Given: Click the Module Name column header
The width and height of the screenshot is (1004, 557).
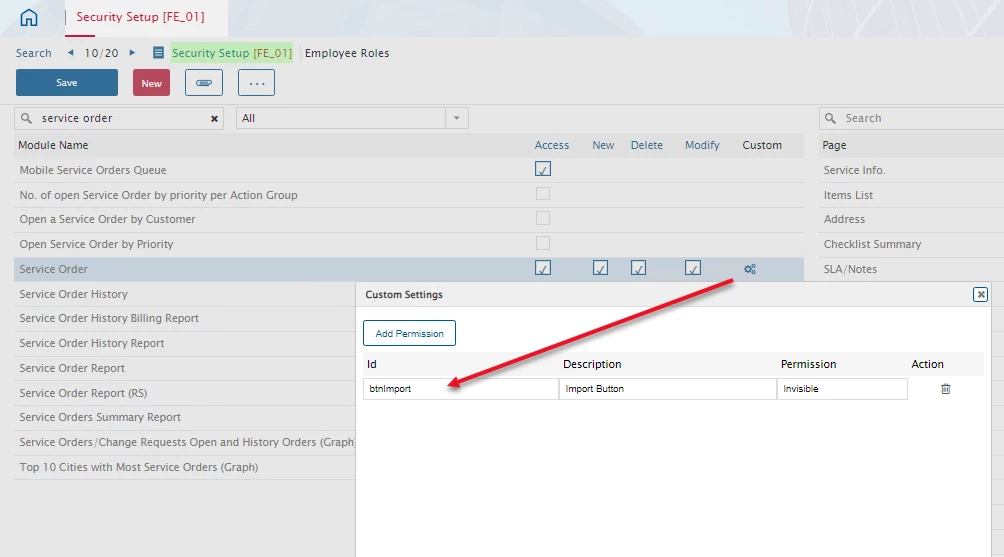Looking at the screenshot, I should [x=53, y=145].
